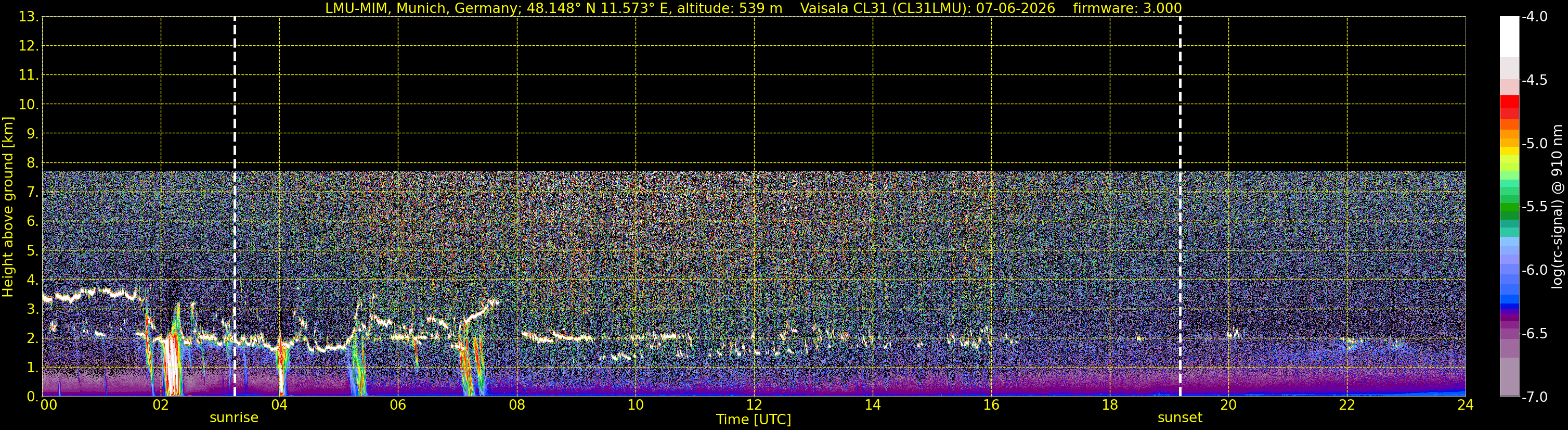Click the 12 hour tick on time axis
The height and width of the screenshot is (430, 1568).
click(x=754, y=405)
